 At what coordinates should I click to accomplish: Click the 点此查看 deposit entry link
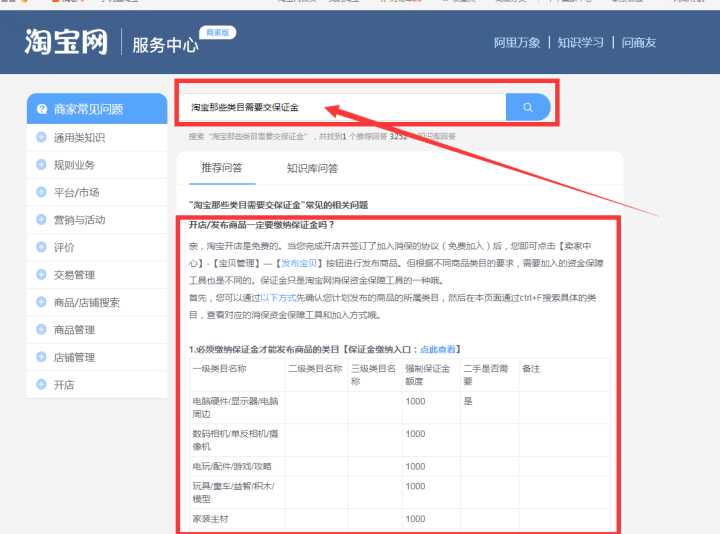(440, 349)
